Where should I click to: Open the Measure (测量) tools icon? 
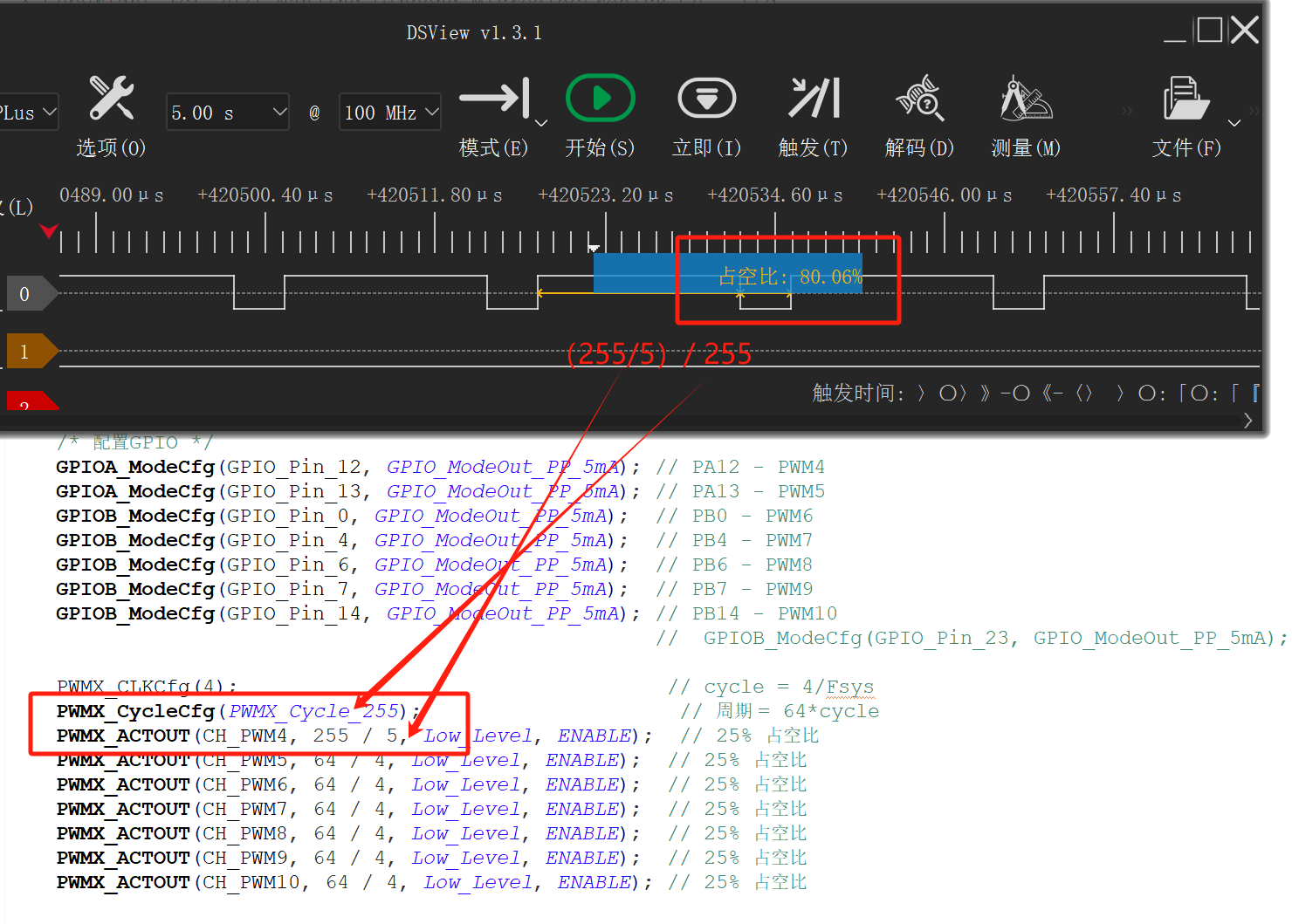click(x=1026, y=98)
